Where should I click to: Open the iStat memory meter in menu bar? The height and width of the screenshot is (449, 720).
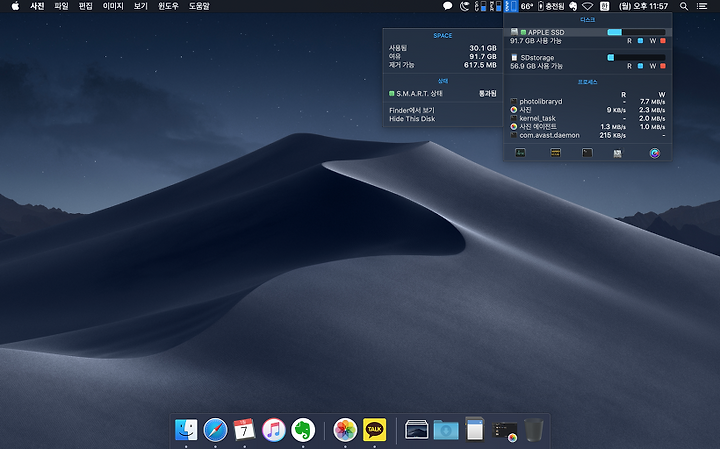(495, 6)
